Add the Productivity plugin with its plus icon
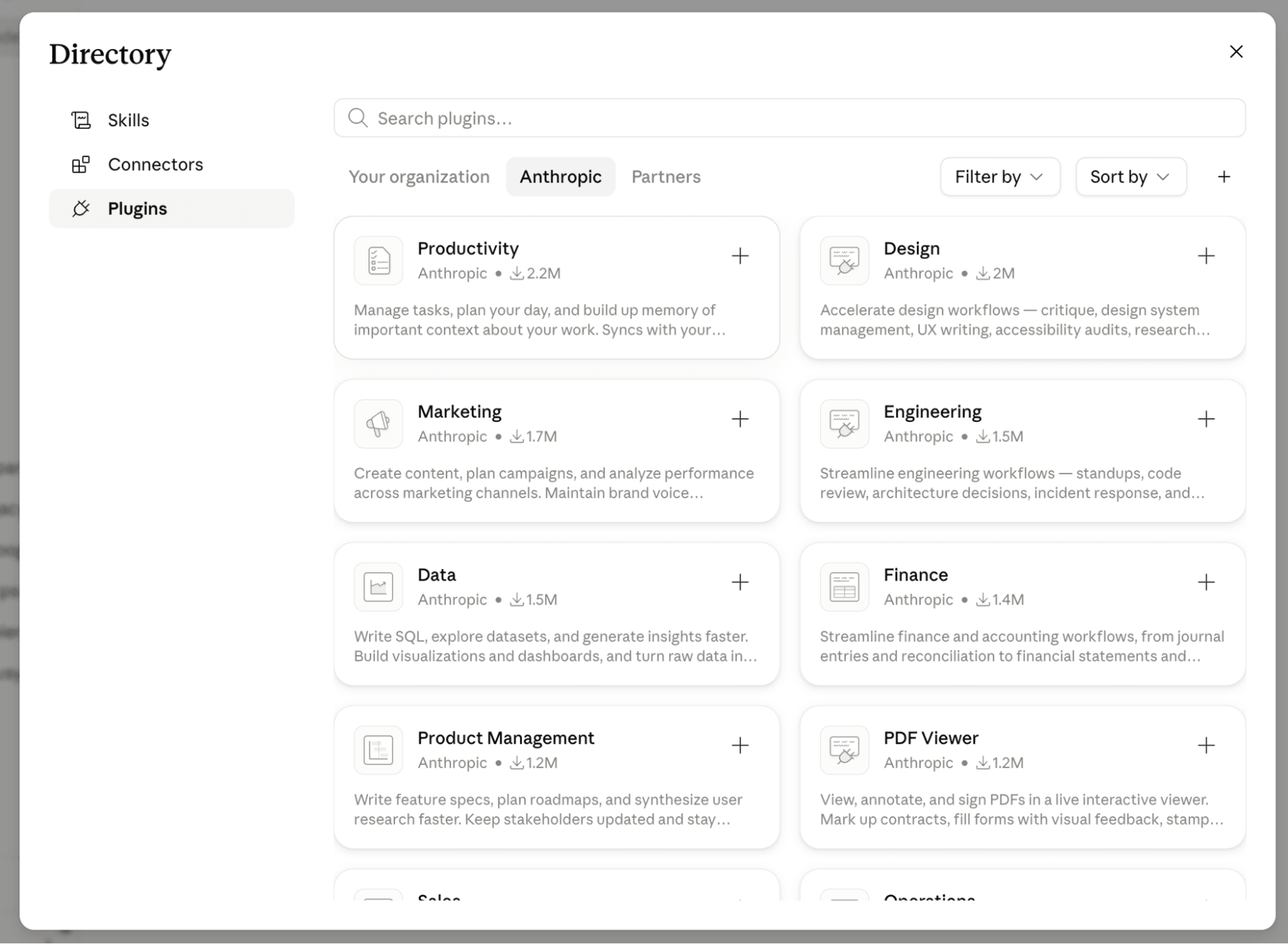The image size is (1288, 944). click(740, 256)
